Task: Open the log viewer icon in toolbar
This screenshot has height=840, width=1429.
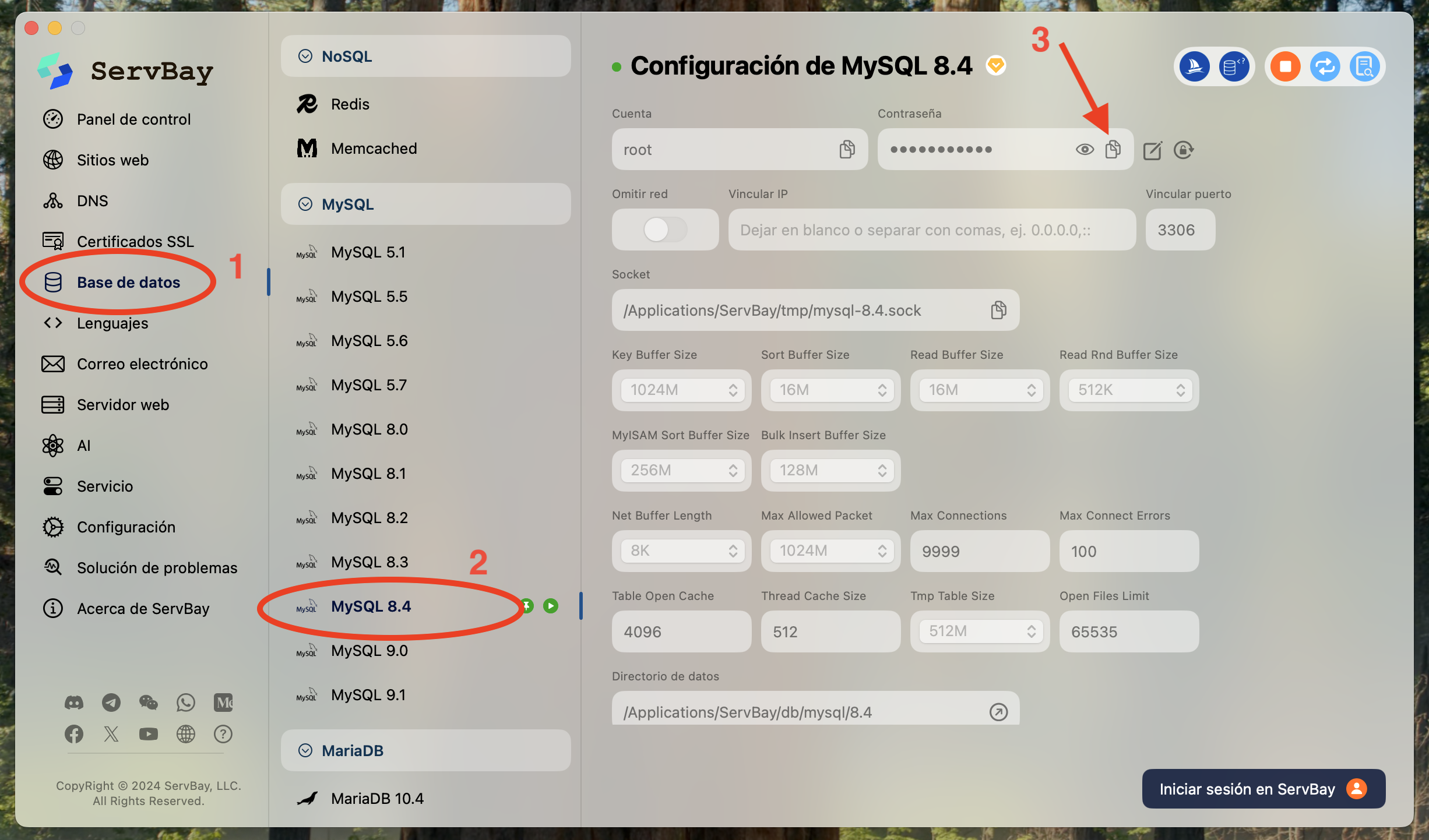Action: coord(1364,66)
